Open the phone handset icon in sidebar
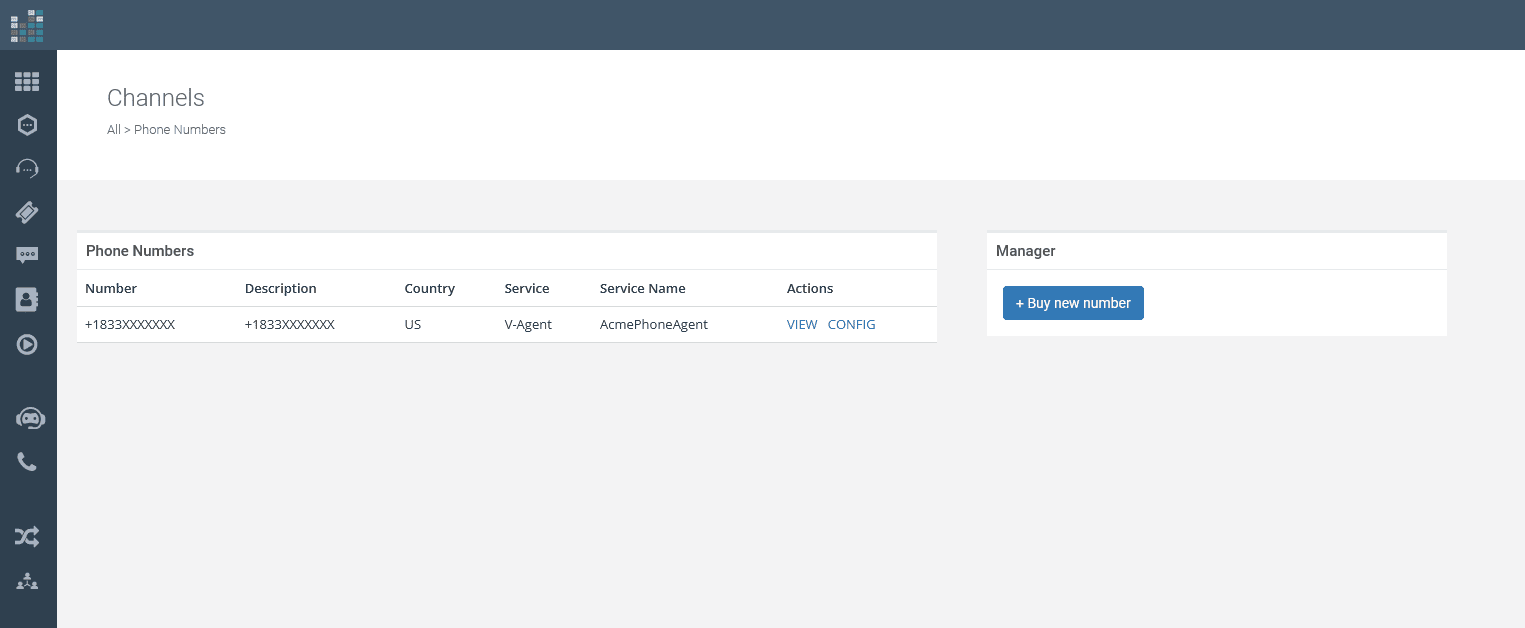The image size is (1525, 628). 27,462
